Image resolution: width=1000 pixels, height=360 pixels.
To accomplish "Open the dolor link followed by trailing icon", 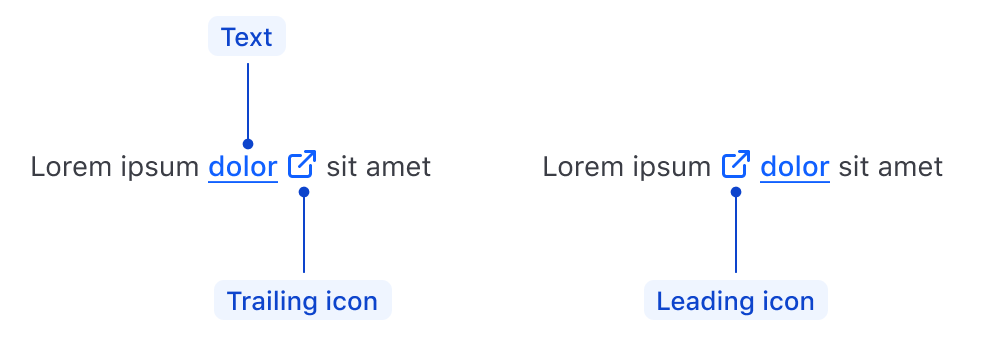I will coord(243,167).
